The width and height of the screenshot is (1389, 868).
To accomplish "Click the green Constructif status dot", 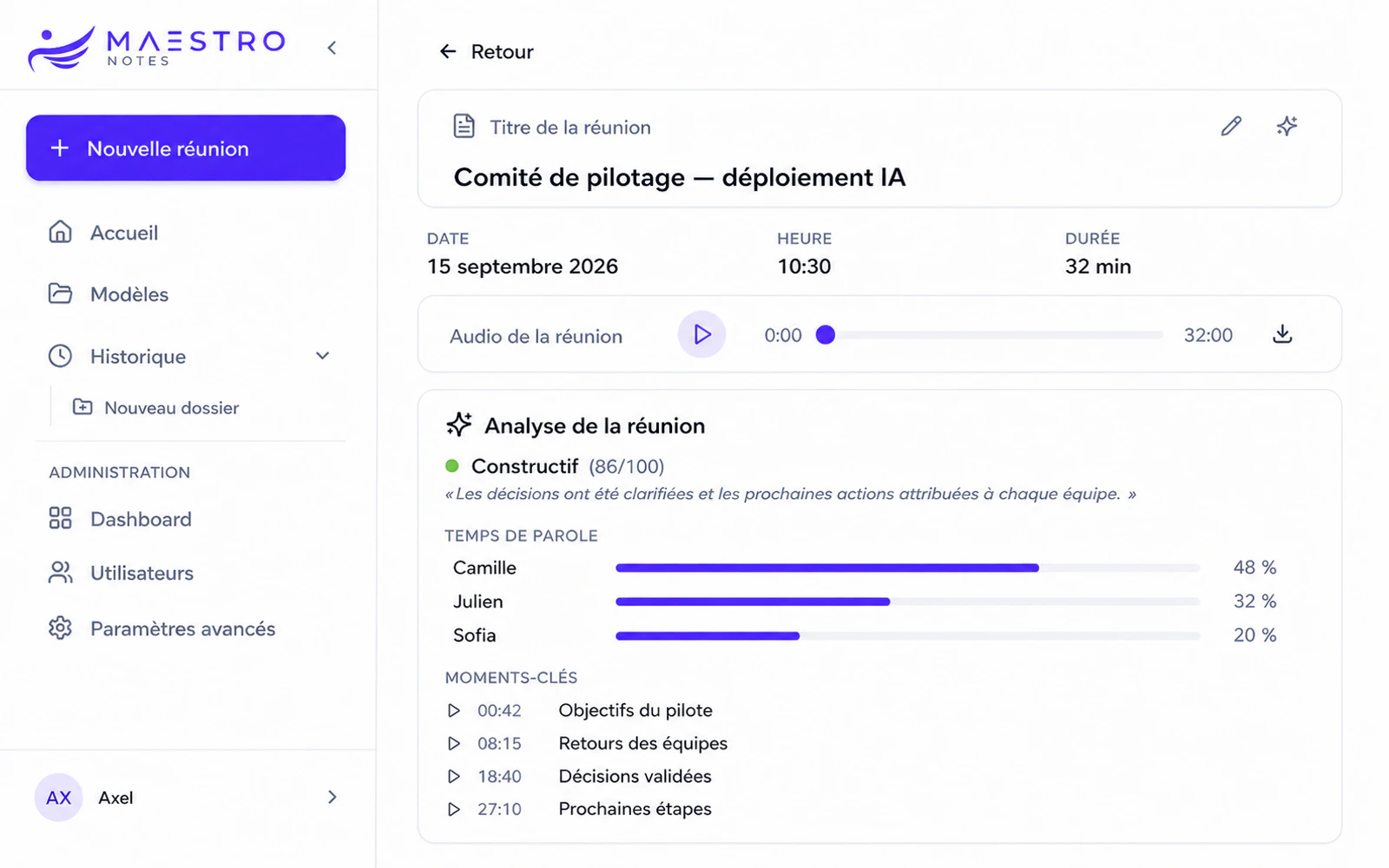I will coord(452,466).
